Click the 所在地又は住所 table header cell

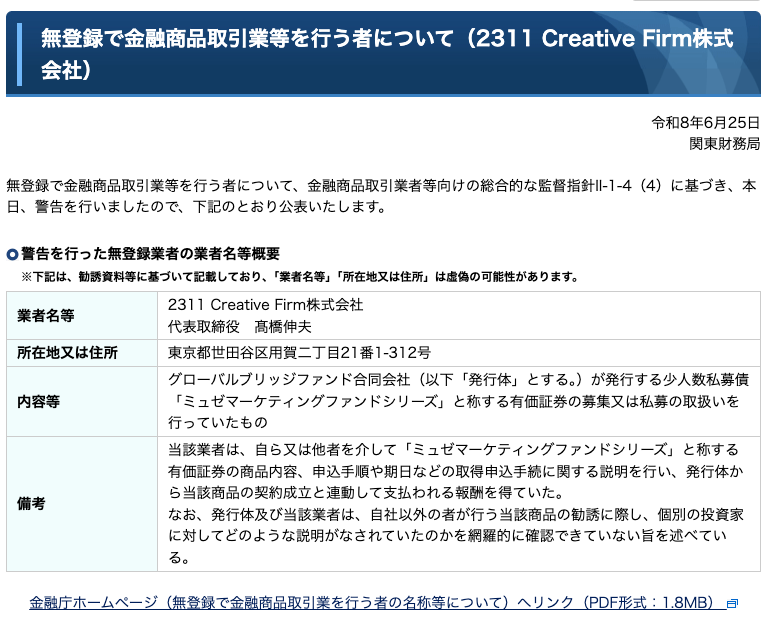[82, 353]
